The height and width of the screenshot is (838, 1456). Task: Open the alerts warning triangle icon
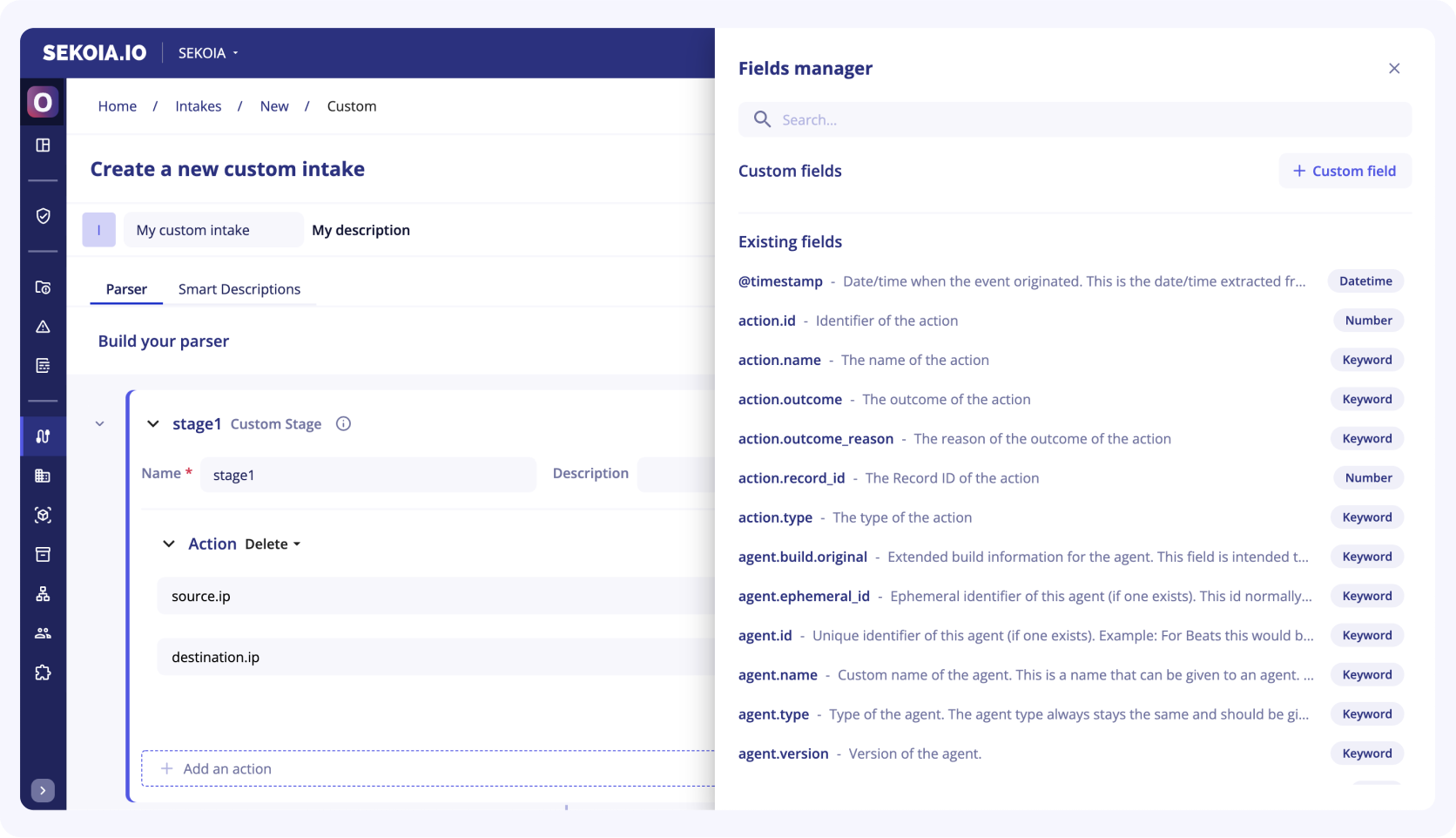click(43, 327)
